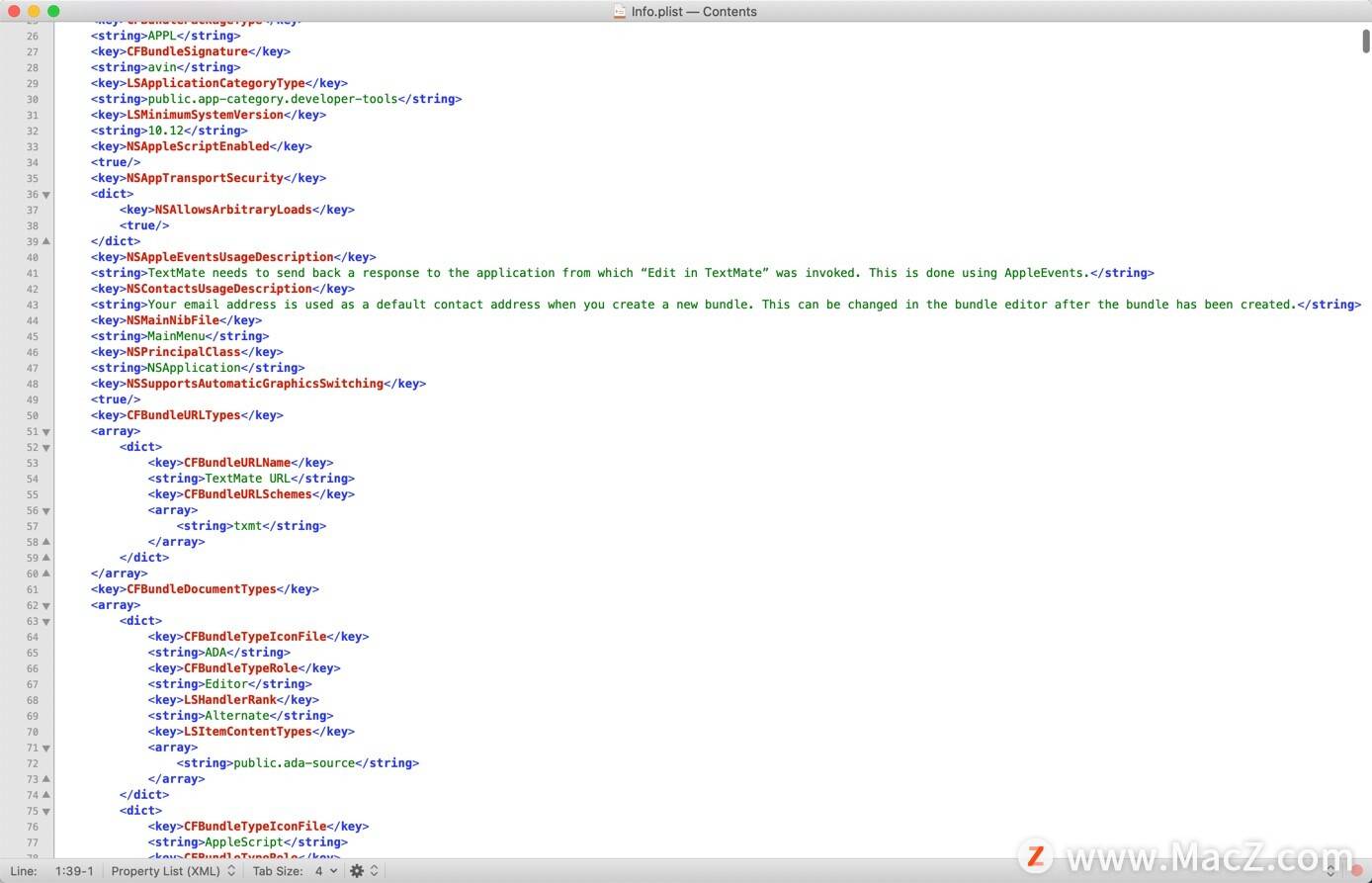Click the TextMate URL string

(247, 479)
